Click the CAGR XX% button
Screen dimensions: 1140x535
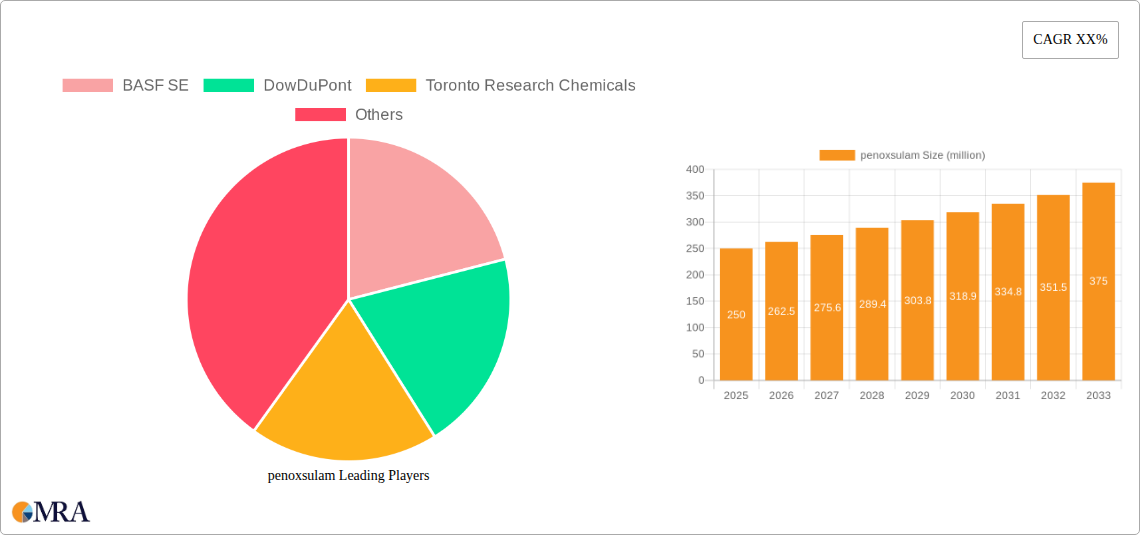pyautogui.click(x=1070, y=40)
